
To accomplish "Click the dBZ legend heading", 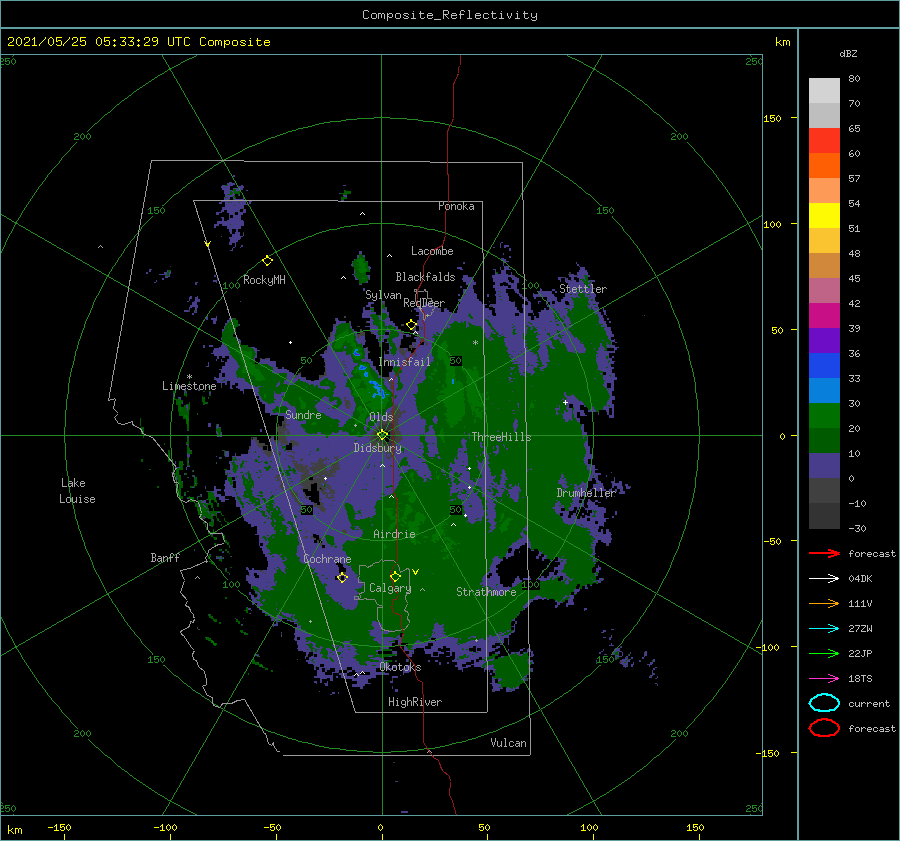I will 848,53.
